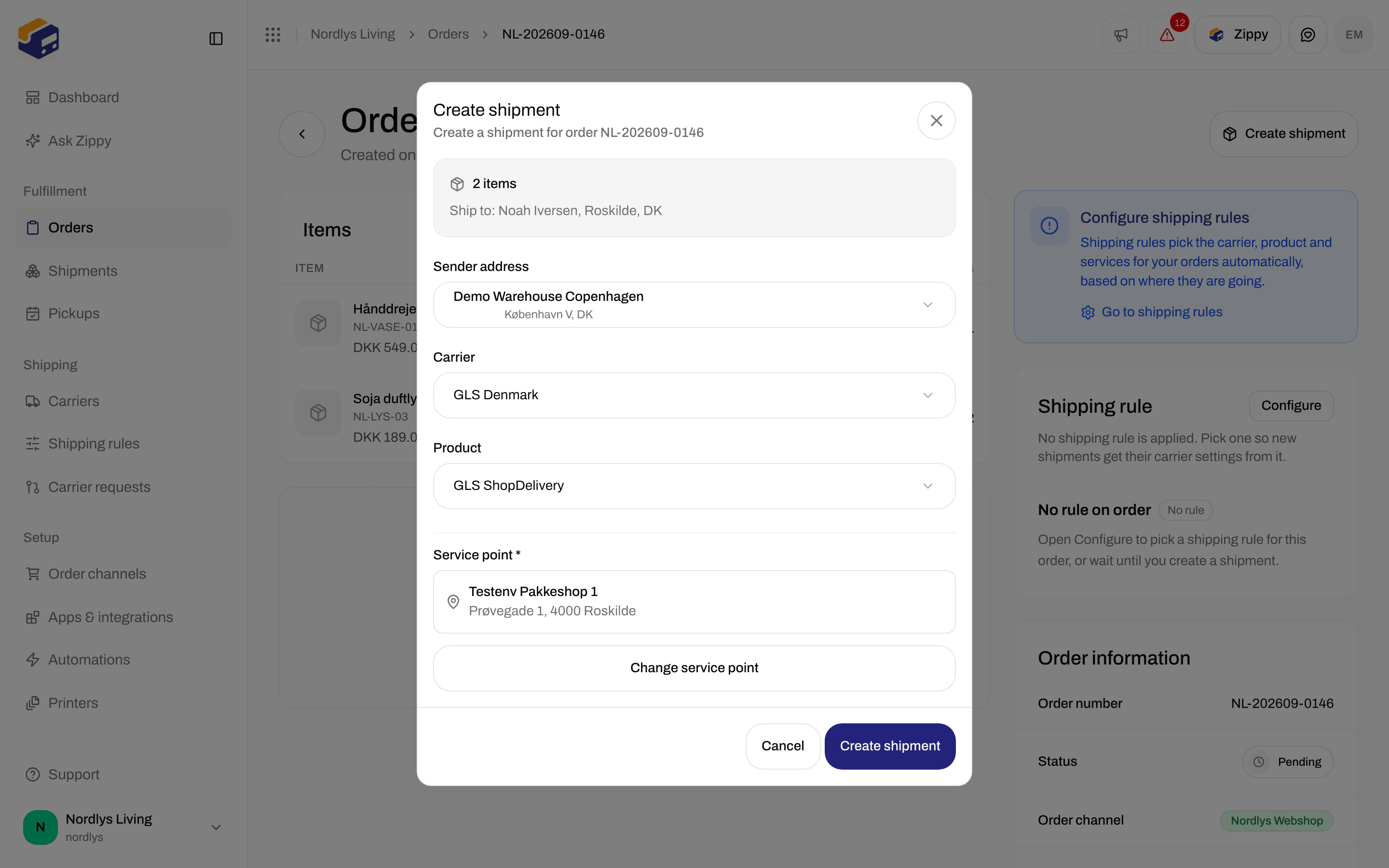Open Ask Zippy in the sidebar

(x=123, y=141)
